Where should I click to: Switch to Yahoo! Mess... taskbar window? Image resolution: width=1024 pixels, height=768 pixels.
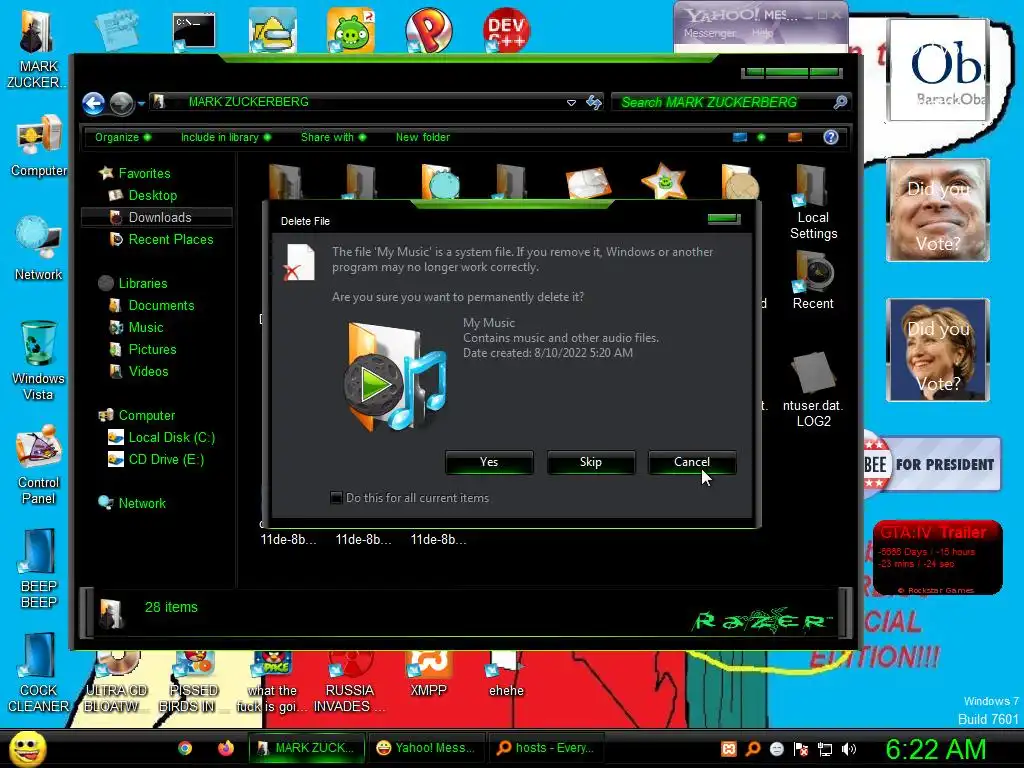click(426, 748)
